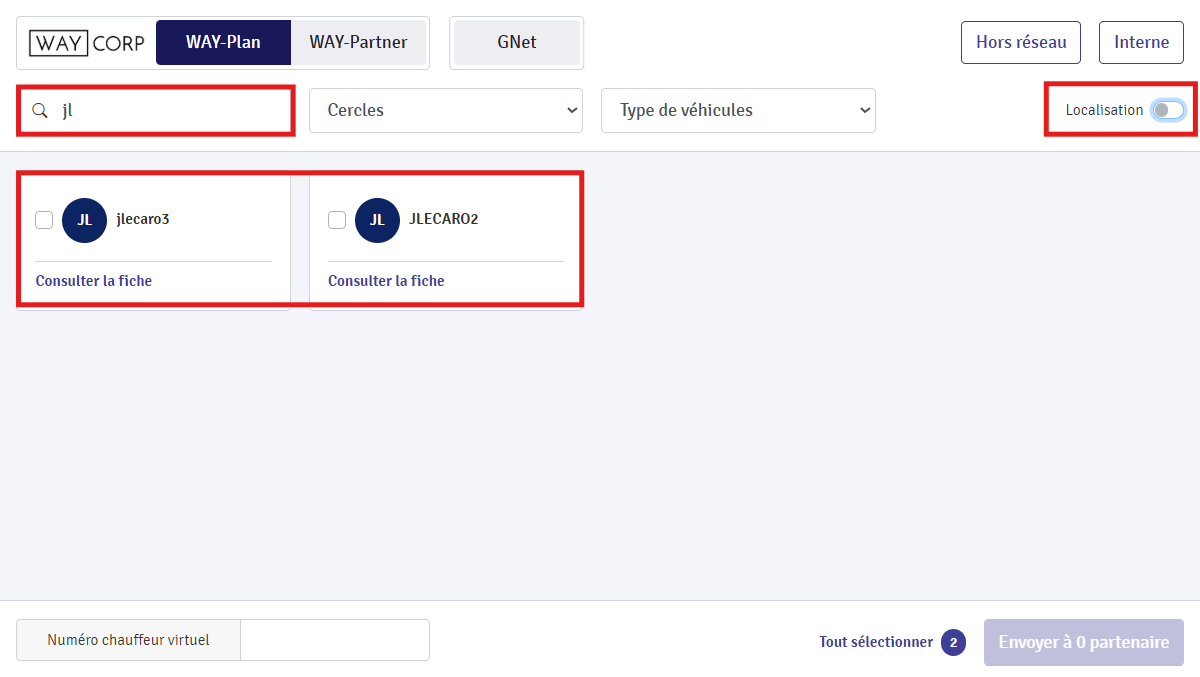The image size is (1200, 677).
Task: Focus the Numéro chauffeur virtuel input field
Action: 335,640
